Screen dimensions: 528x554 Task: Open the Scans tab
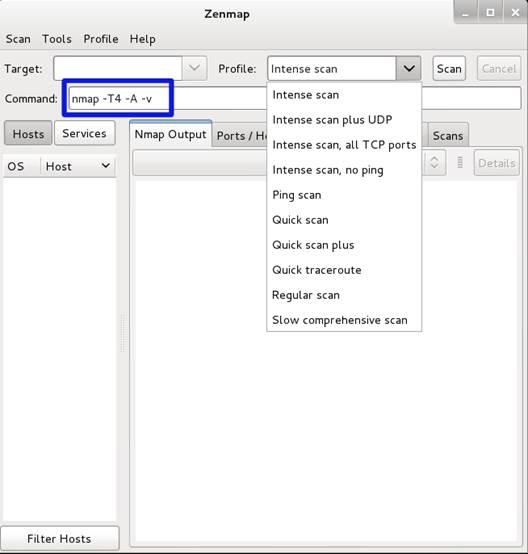click(x=448, y=136)
